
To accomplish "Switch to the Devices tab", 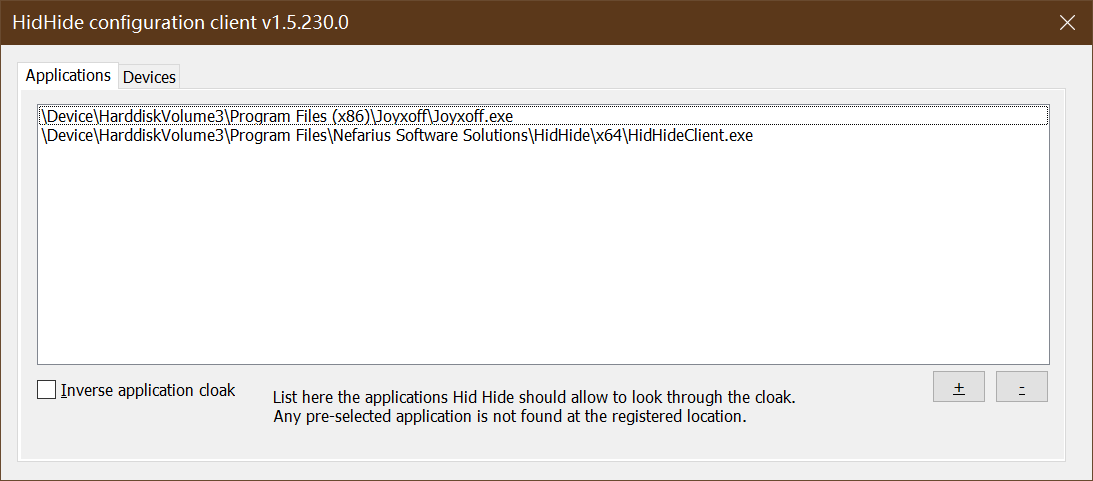I will pyautogui.click(x=149, y=77).
